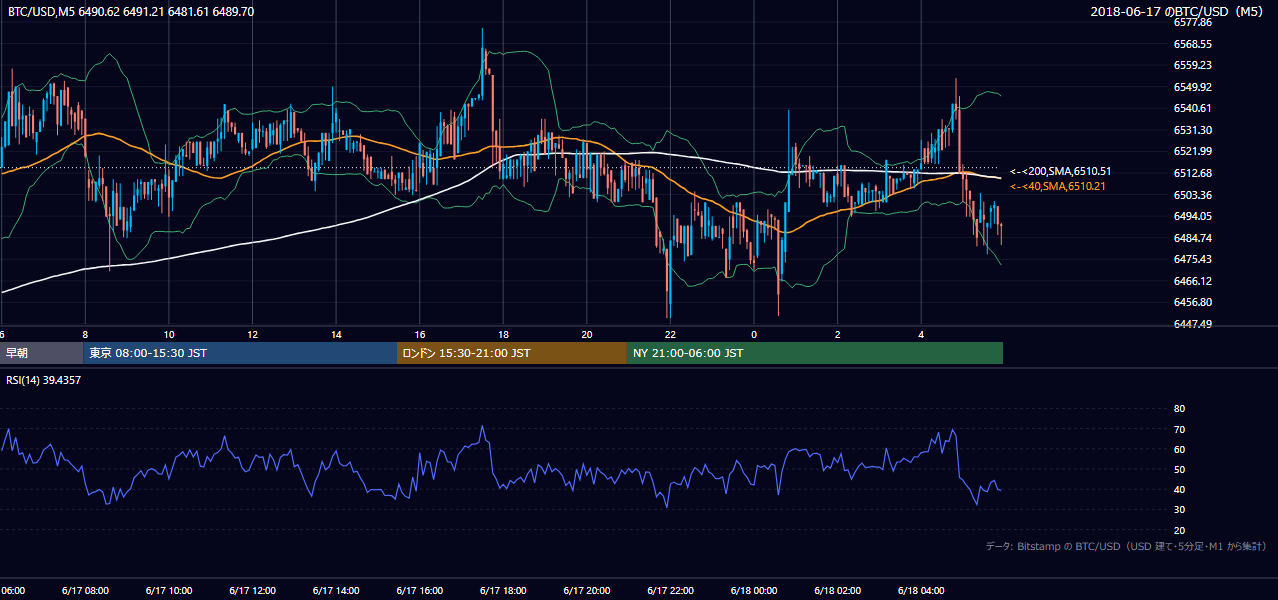Click price axis label 6494.05
Viewport: 1278px width, 600px height.
[x=1193, y=216]
